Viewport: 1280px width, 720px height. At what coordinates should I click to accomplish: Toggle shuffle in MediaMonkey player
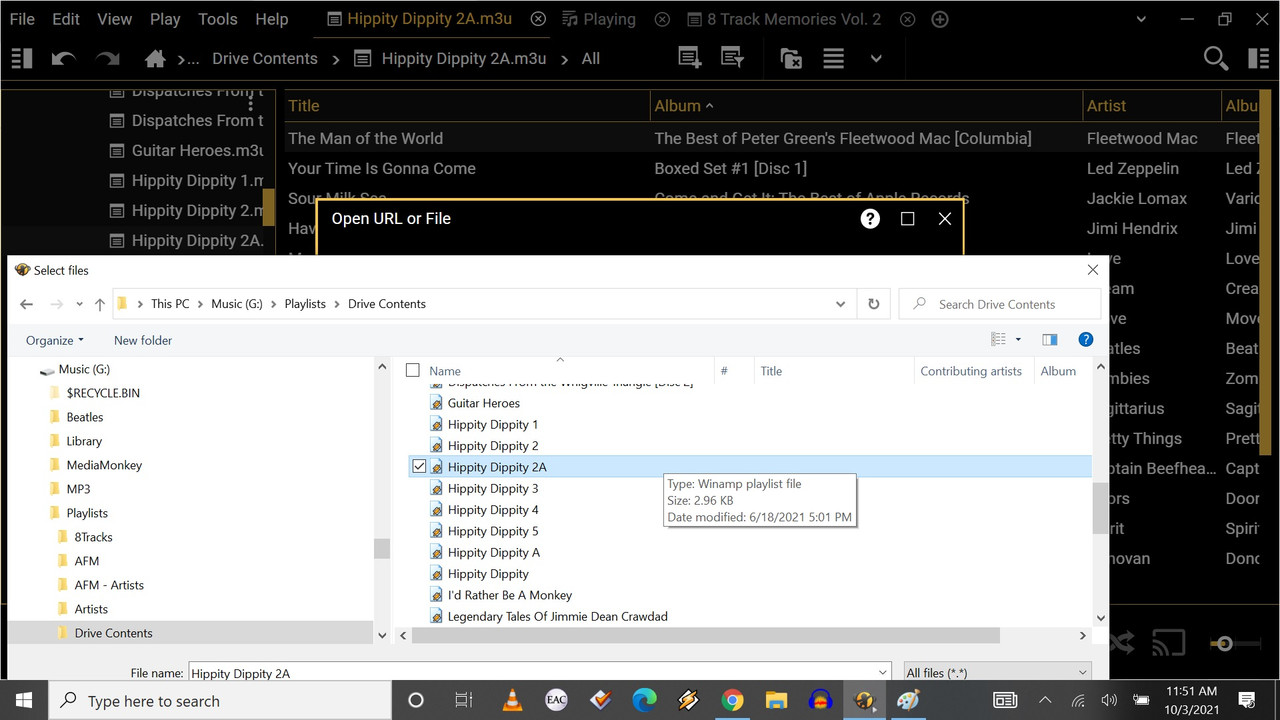[1123, 643]
